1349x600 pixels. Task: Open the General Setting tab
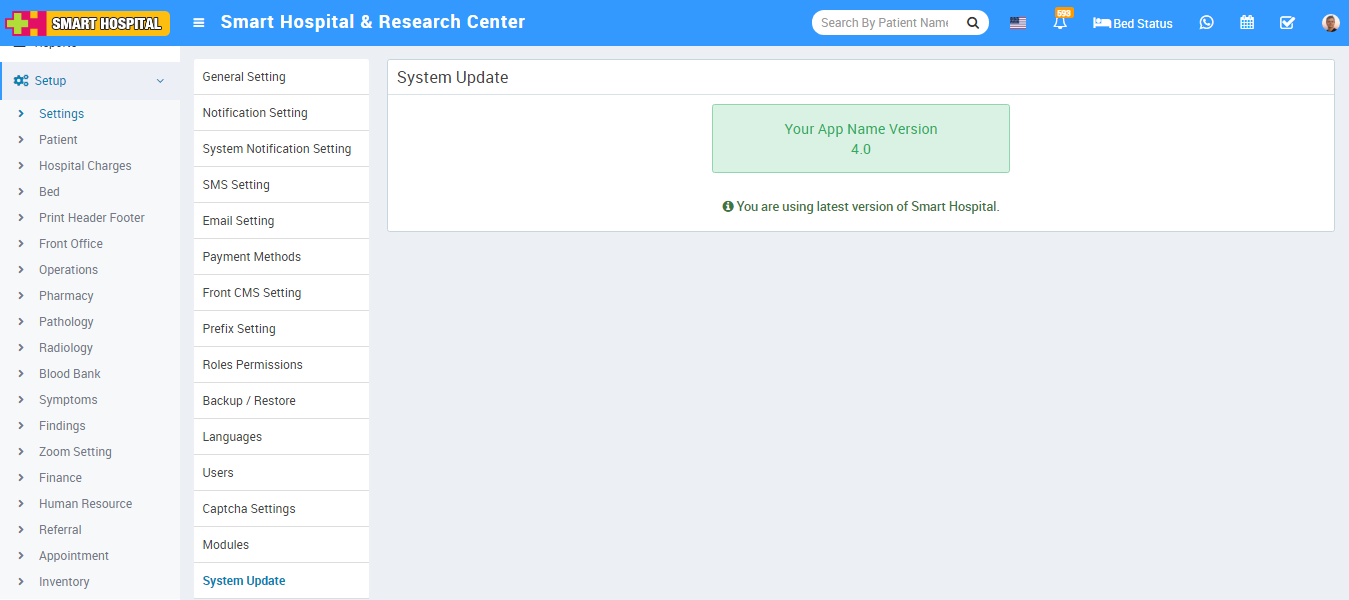coord(244,77)
